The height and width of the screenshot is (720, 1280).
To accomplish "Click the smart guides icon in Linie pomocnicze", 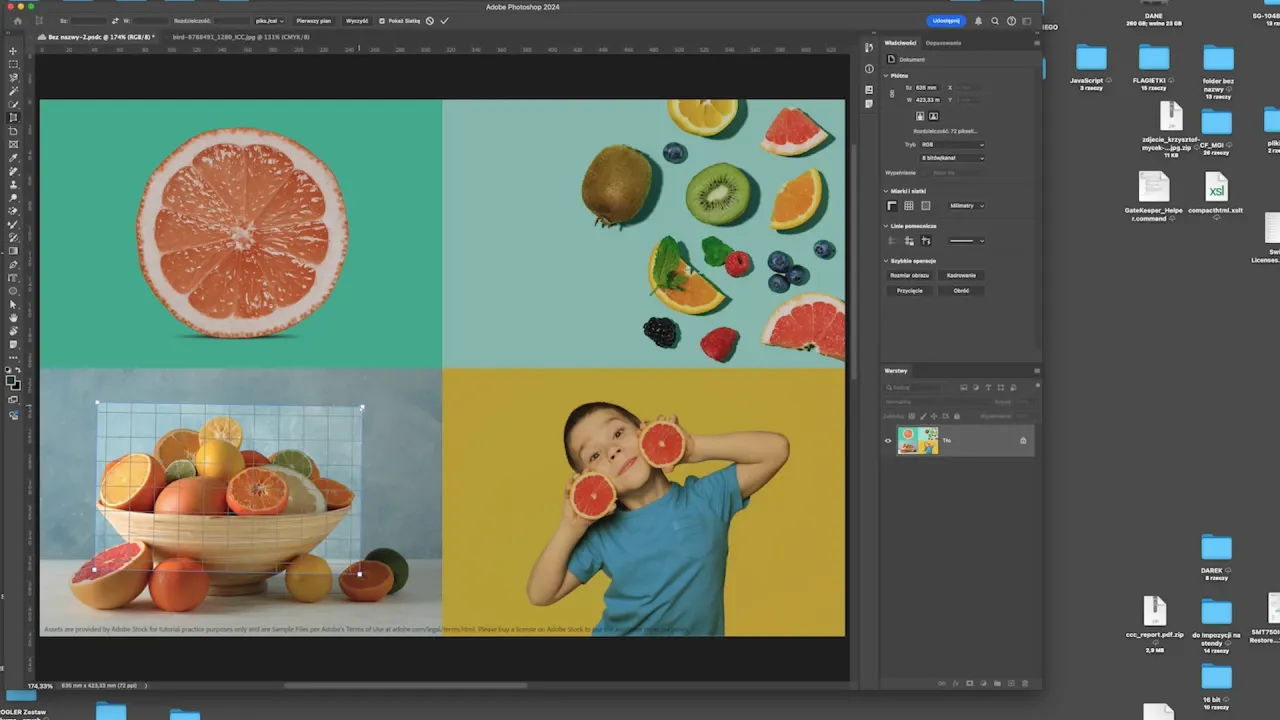I will [x=926, y=241].
